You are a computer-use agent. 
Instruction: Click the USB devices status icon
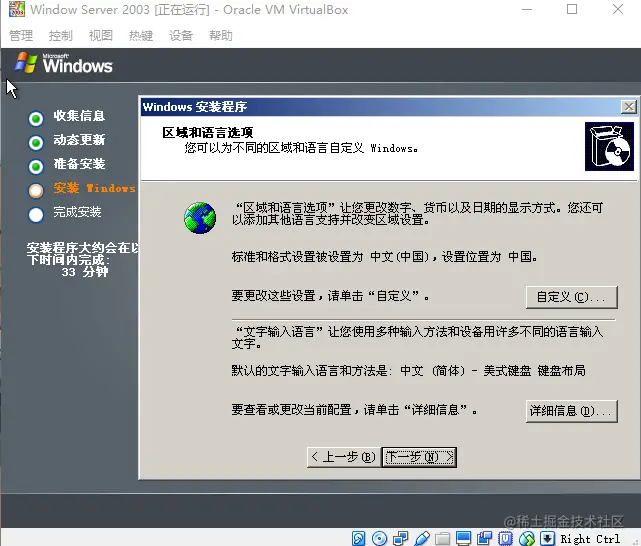(421, 538)
